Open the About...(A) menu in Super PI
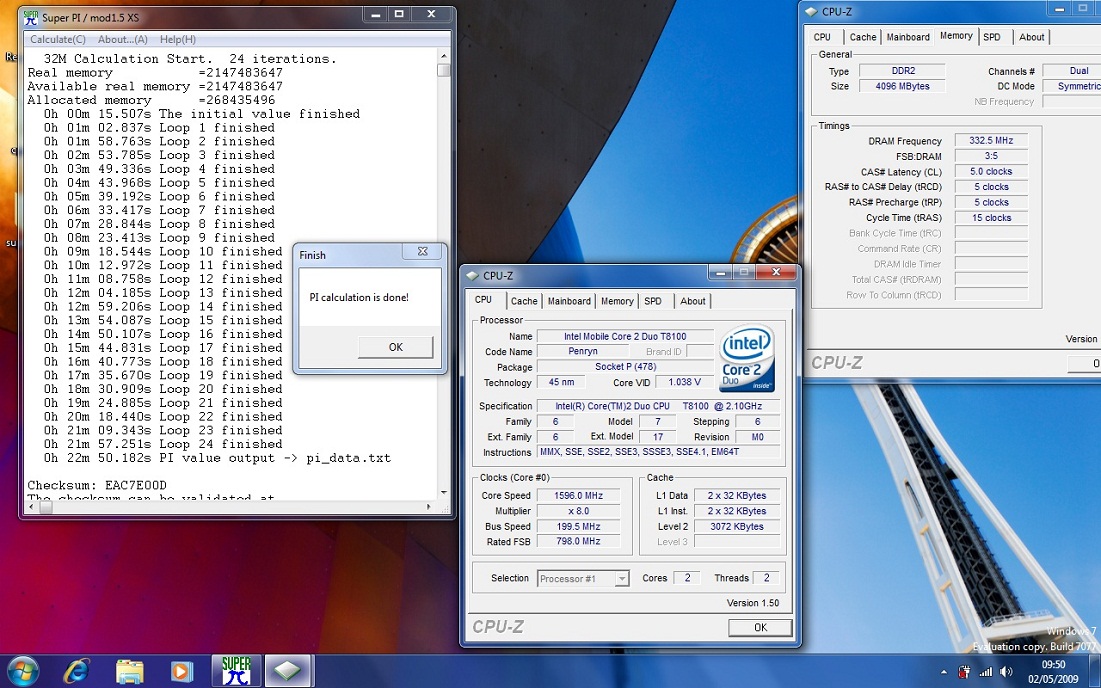 tap(123, 39)
